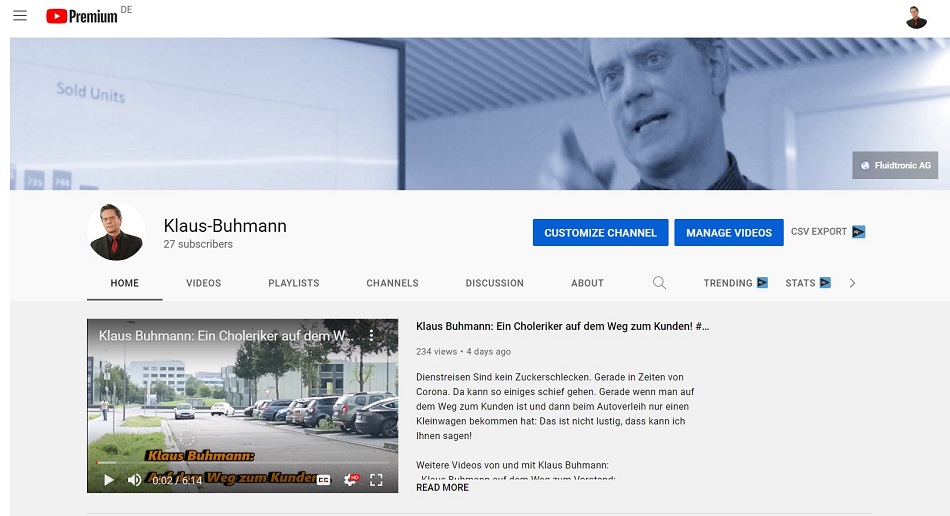The image size is (950, 516).
Task: Open the video settings gear
Action: pos(351,480)
